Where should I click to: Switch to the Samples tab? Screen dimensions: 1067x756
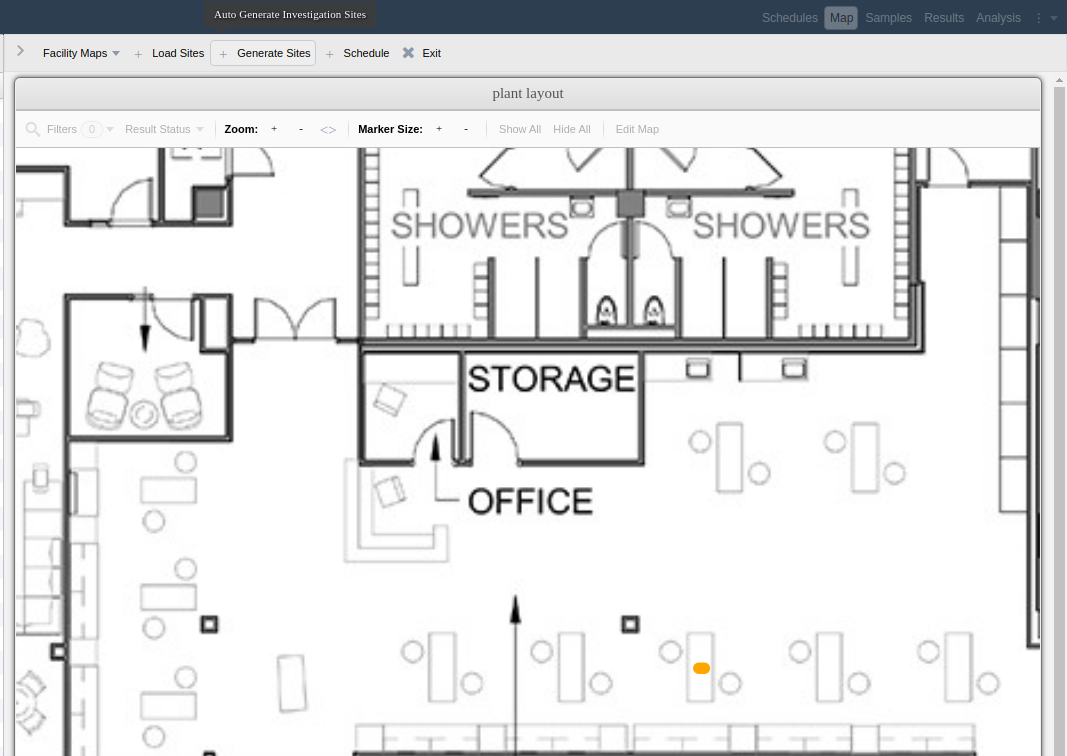click(888, 18)
